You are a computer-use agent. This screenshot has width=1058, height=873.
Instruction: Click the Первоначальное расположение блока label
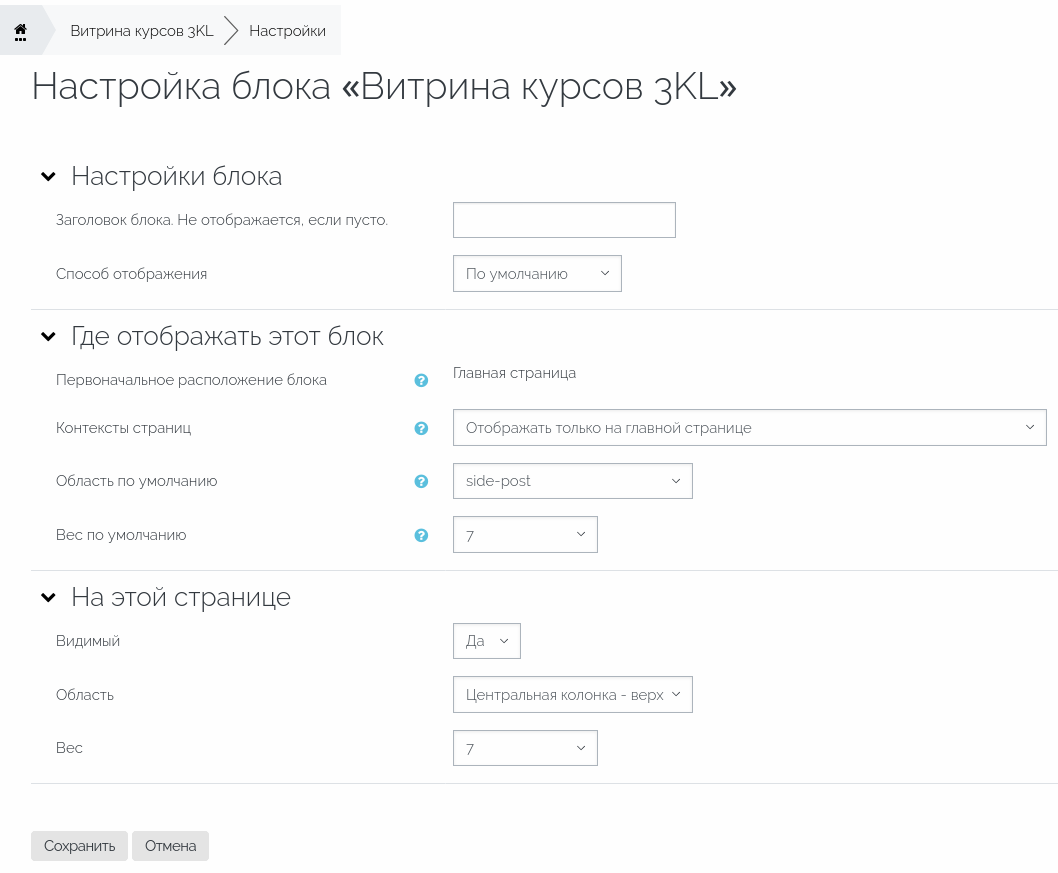point(191,380)
